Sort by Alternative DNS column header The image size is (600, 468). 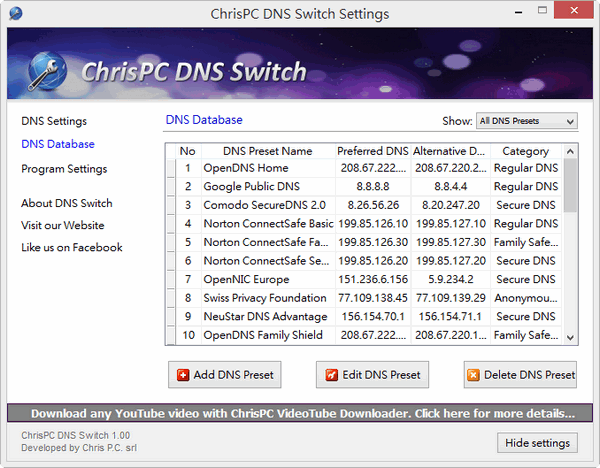450,151
